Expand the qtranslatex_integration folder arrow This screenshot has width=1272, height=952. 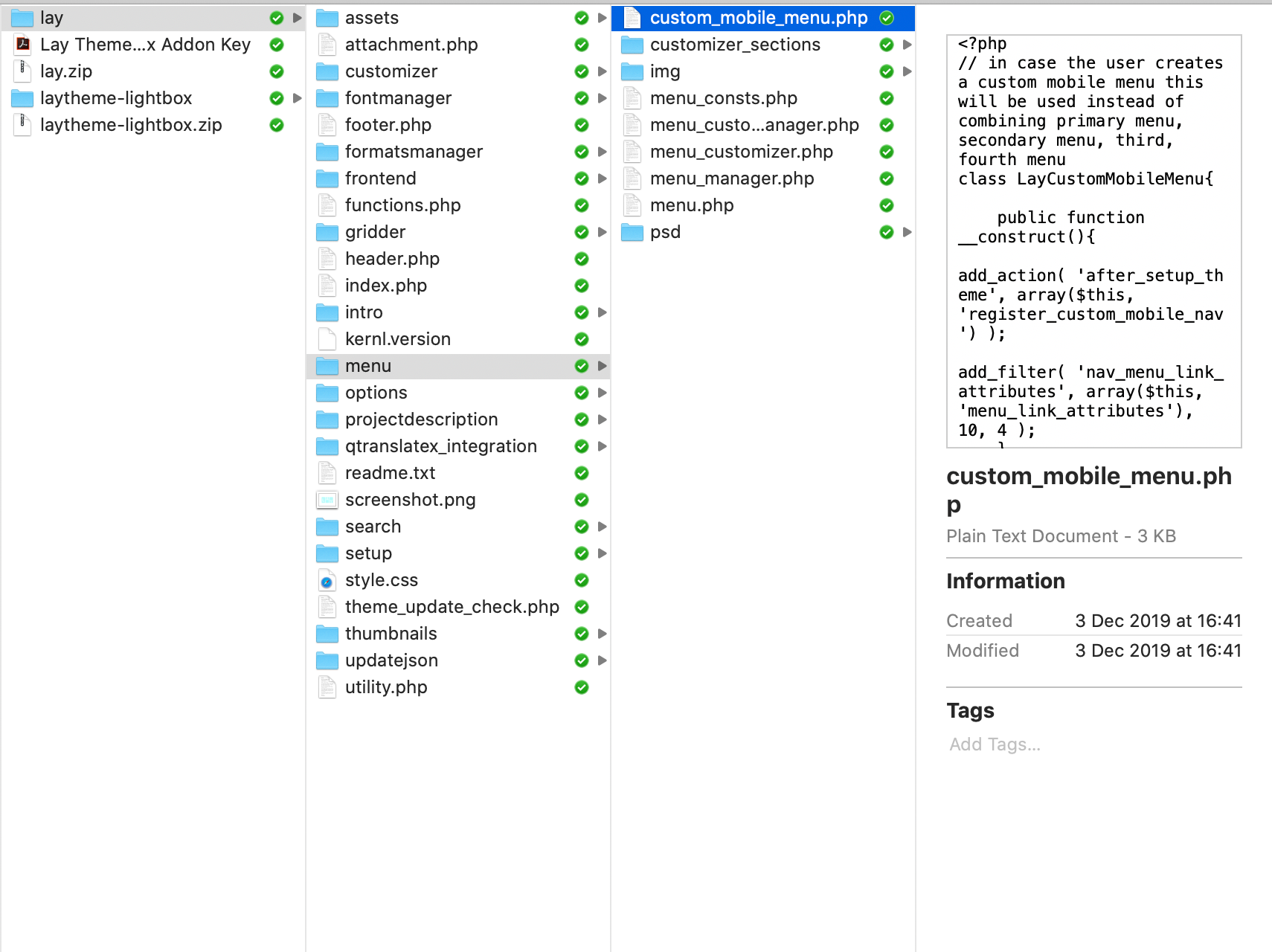click(x=603, y=446)
